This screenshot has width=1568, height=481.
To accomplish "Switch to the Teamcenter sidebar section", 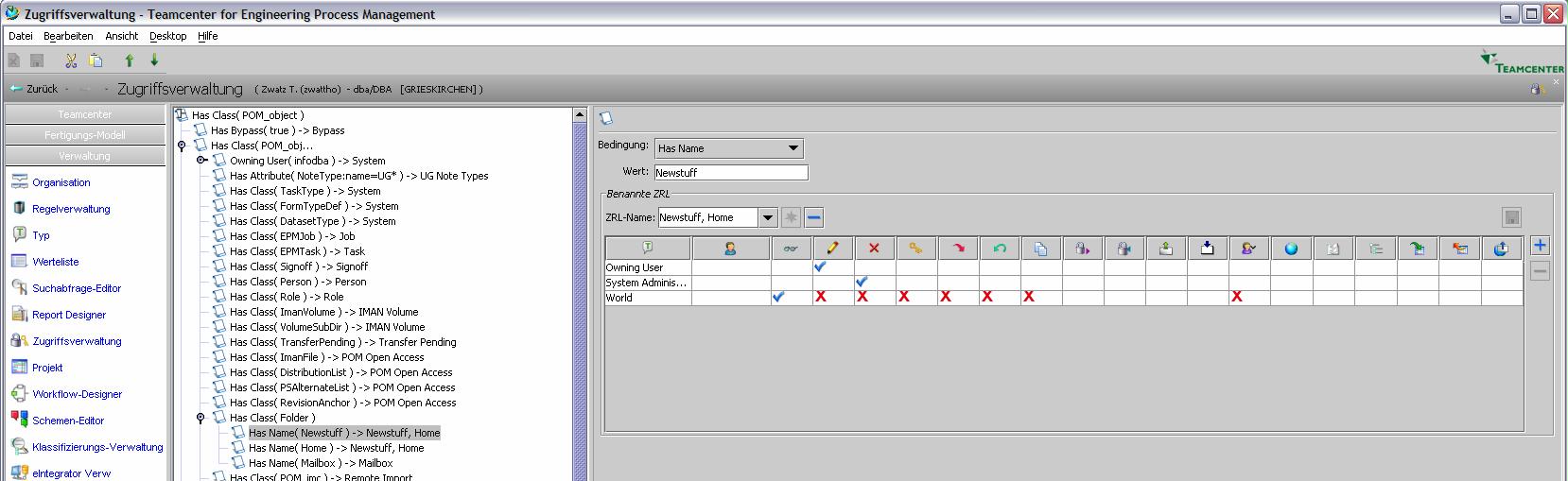I will coord(84,114).
